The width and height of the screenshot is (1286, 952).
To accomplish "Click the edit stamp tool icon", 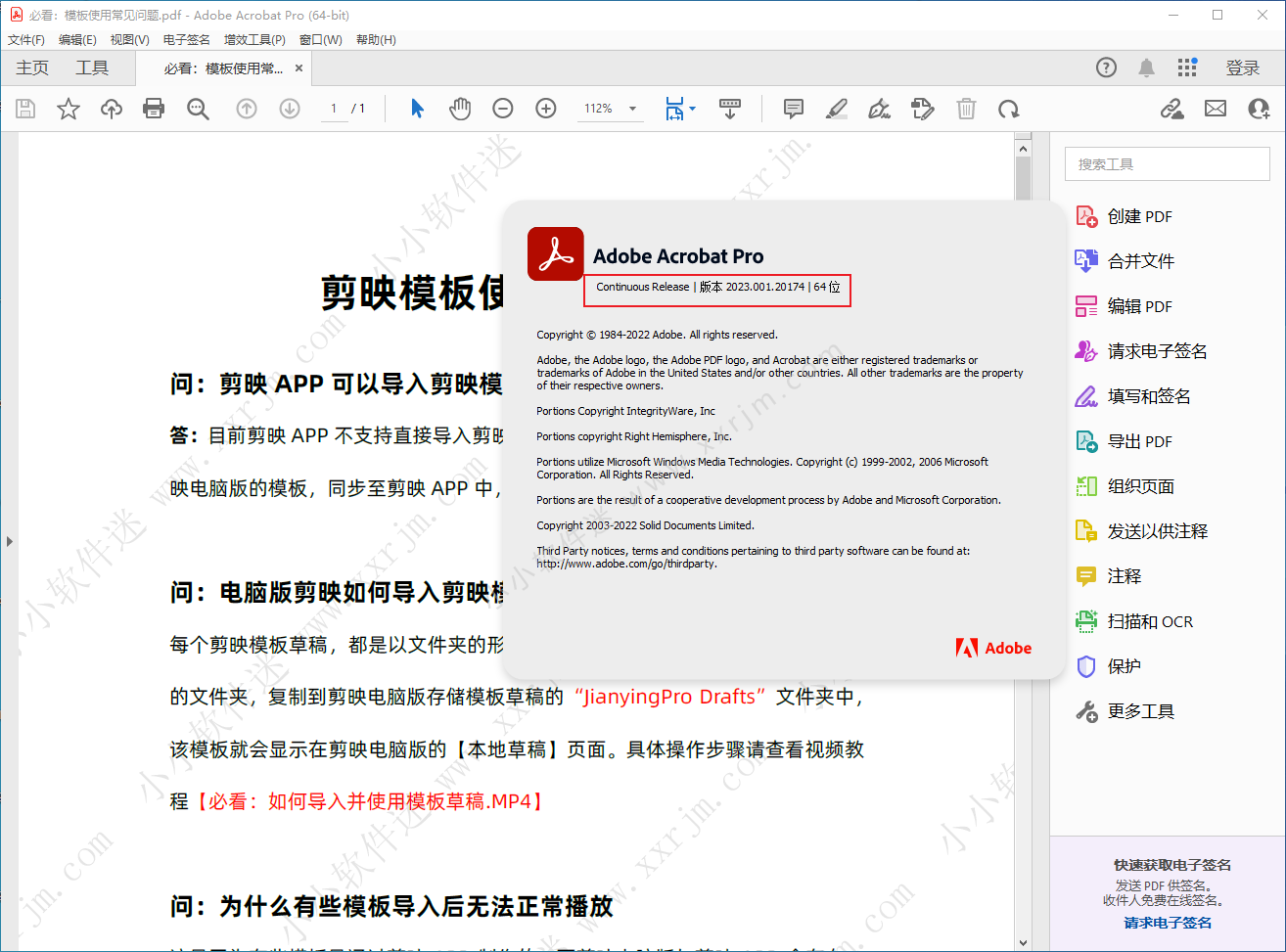I will (922, 109).
